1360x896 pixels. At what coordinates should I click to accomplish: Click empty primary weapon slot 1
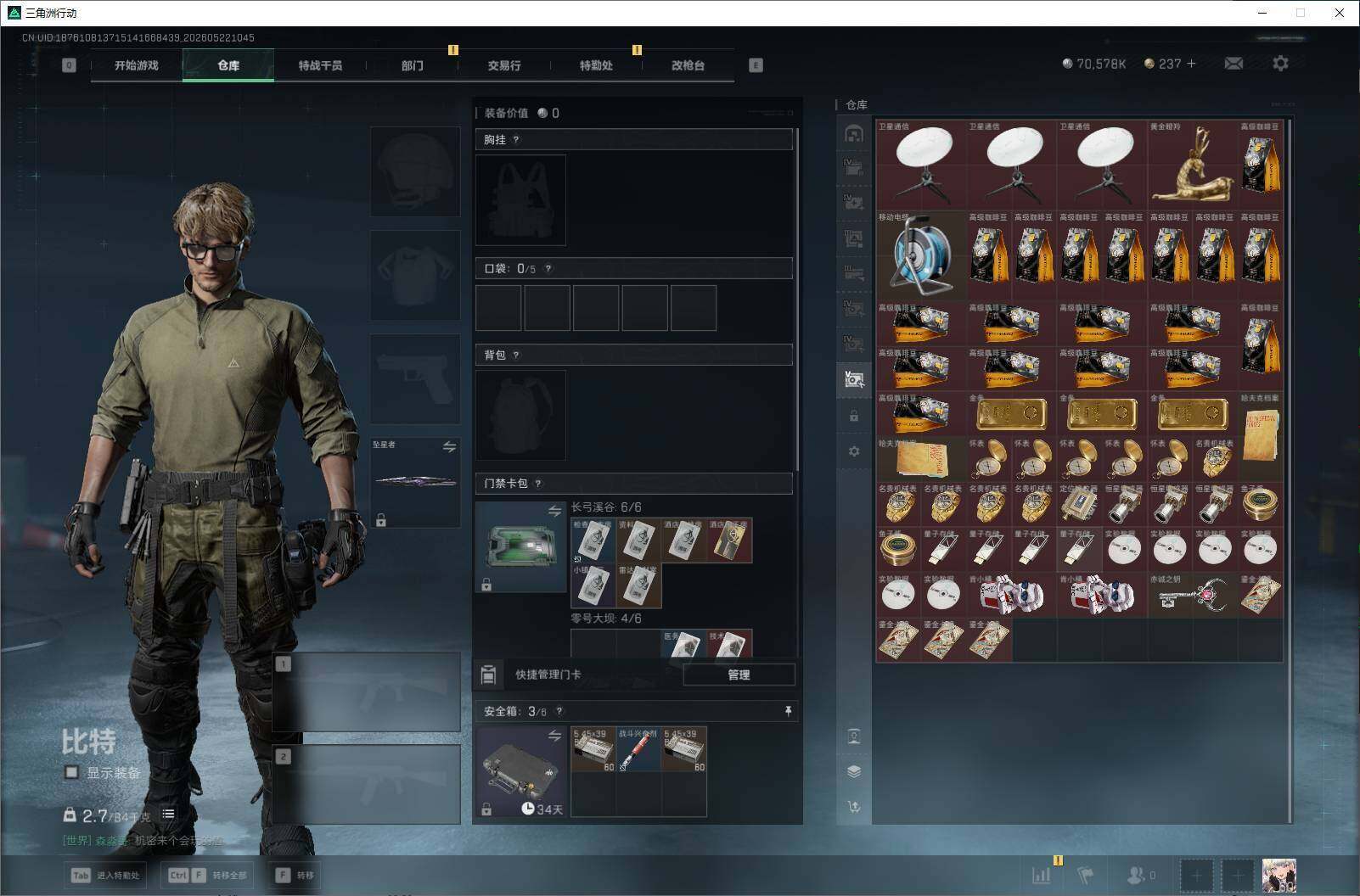coord(367,692)
